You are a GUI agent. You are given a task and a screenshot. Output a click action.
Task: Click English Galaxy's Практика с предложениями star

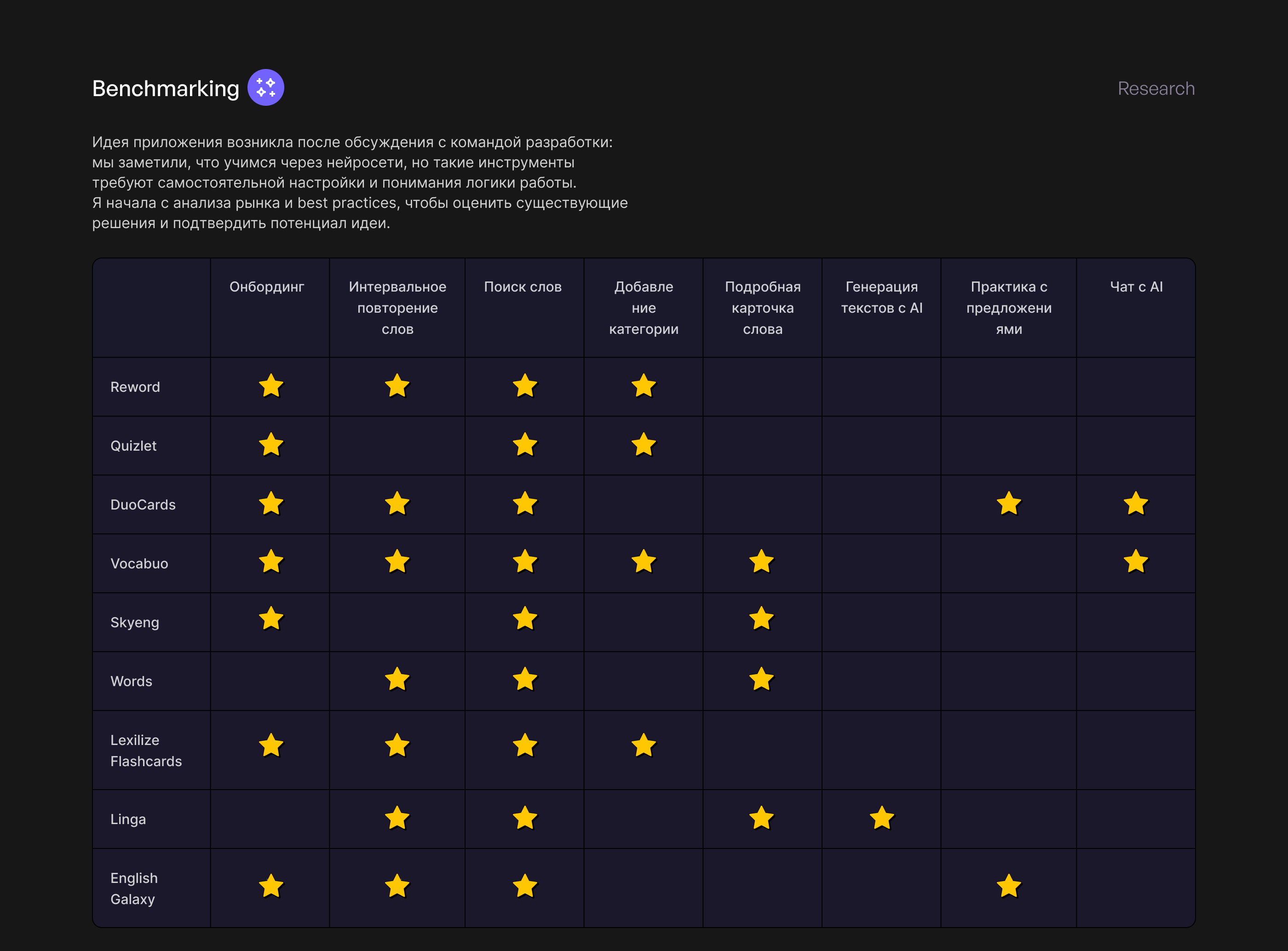(x=1009, y=887)
